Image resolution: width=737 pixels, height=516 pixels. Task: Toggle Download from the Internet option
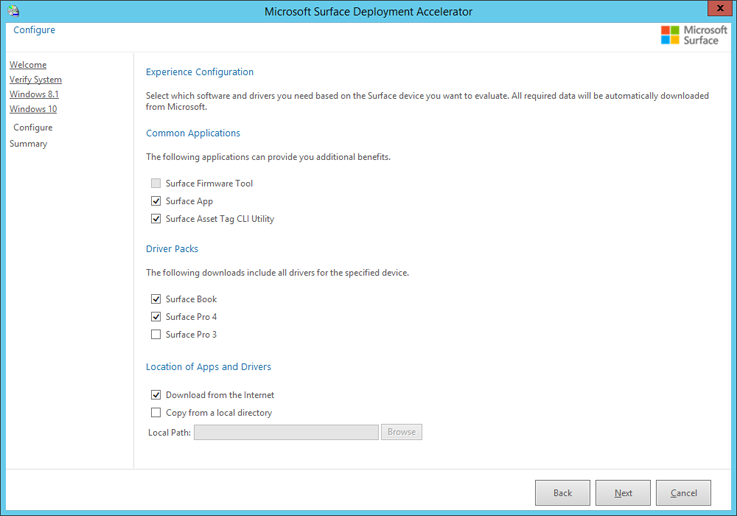pyautogui.click(x=156, y=395)
